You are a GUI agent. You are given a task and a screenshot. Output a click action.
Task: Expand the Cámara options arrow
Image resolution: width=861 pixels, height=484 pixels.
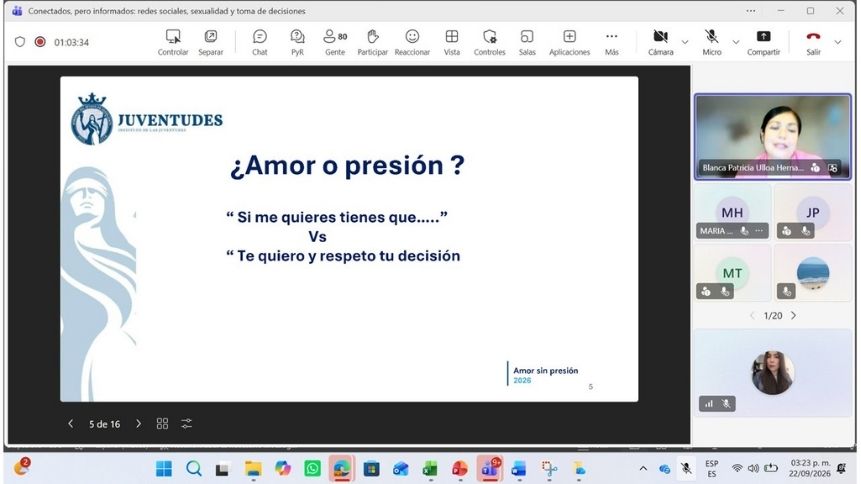point(685,42)
